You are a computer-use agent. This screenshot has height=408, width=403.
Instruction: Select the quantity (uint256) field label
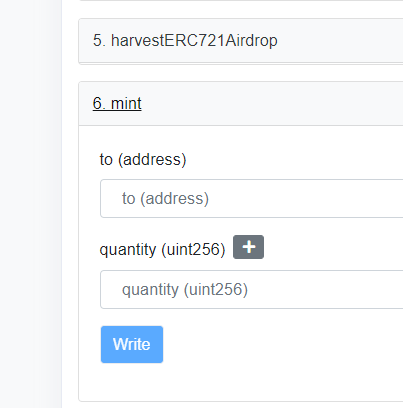coord(162,249)
